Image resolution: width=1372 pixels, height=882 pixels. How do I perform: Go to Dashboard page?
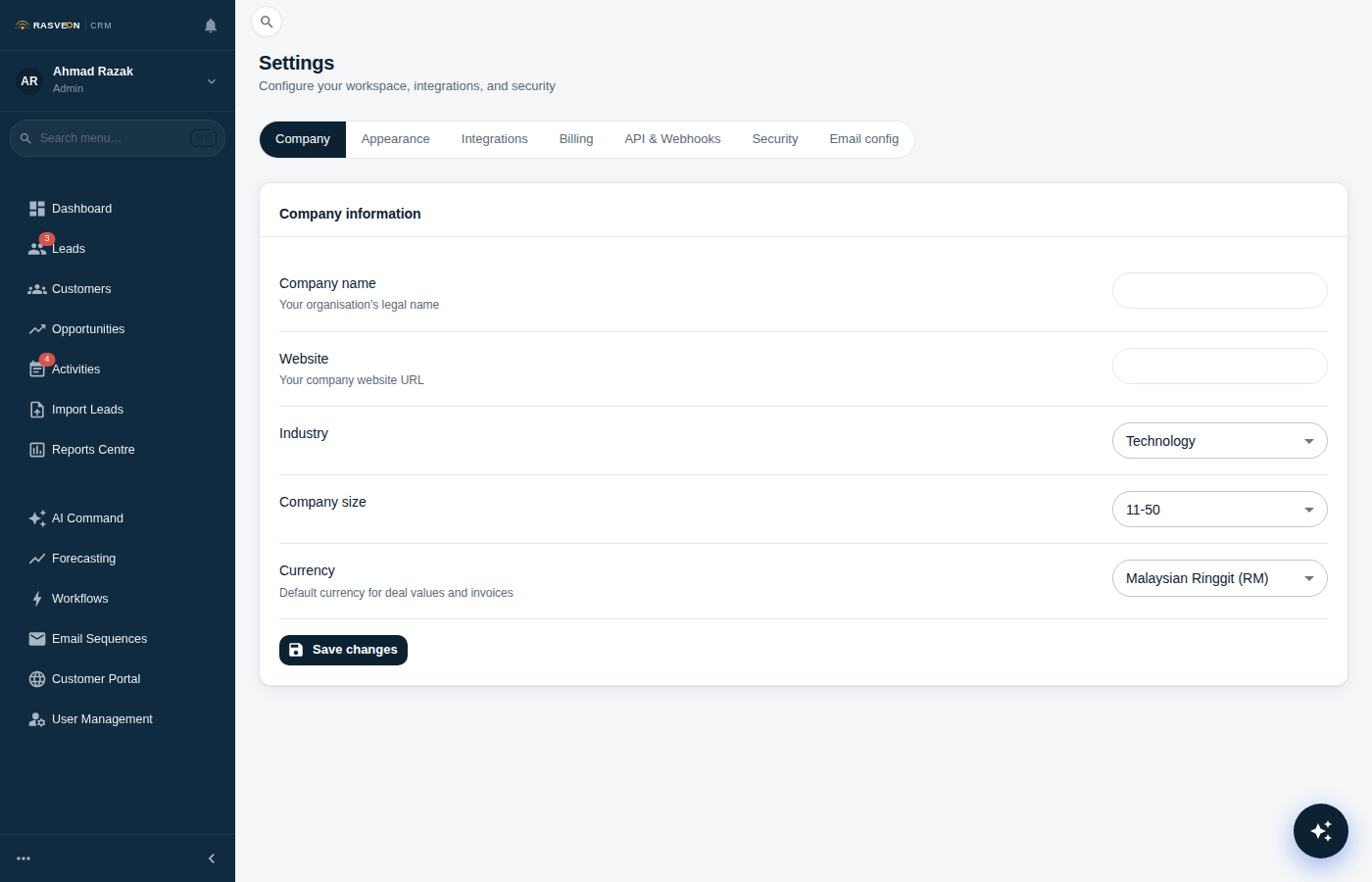[118, 209]
